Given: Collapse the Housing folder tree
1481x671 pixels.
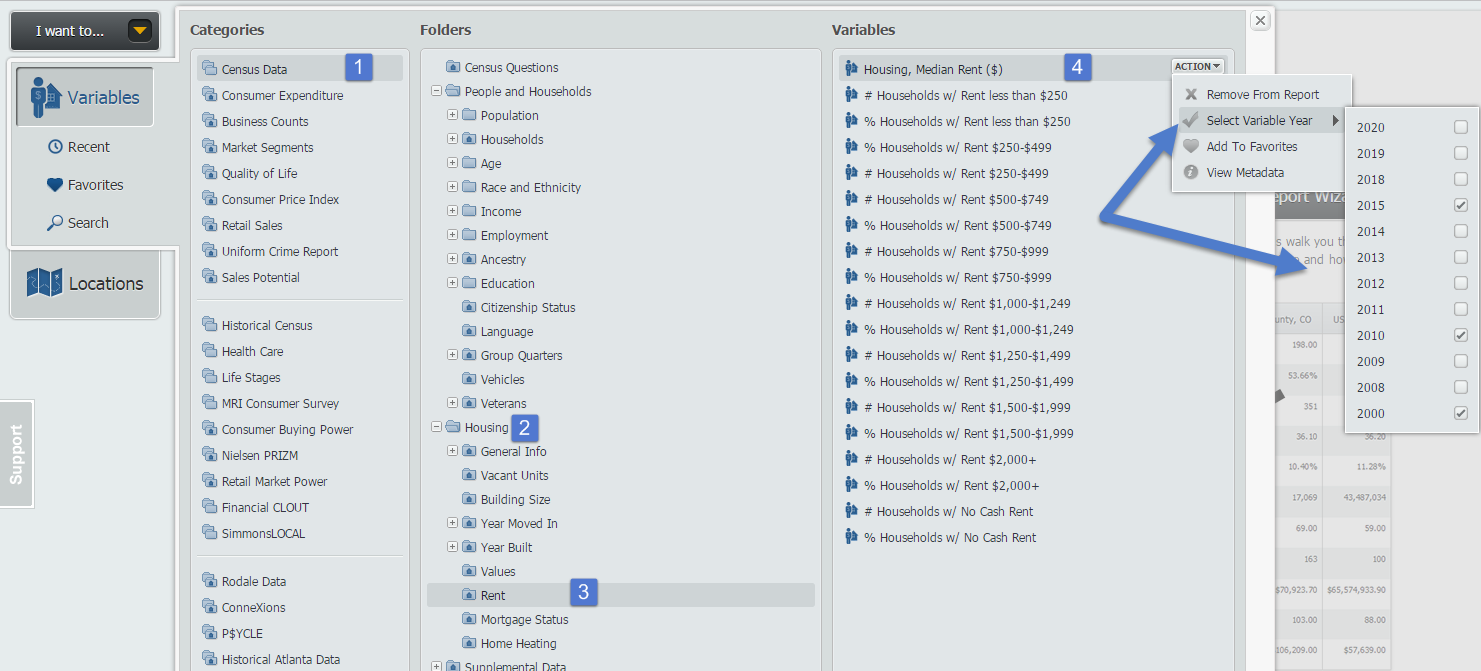Looking at the screenshot, I should [x=436, y=427].
